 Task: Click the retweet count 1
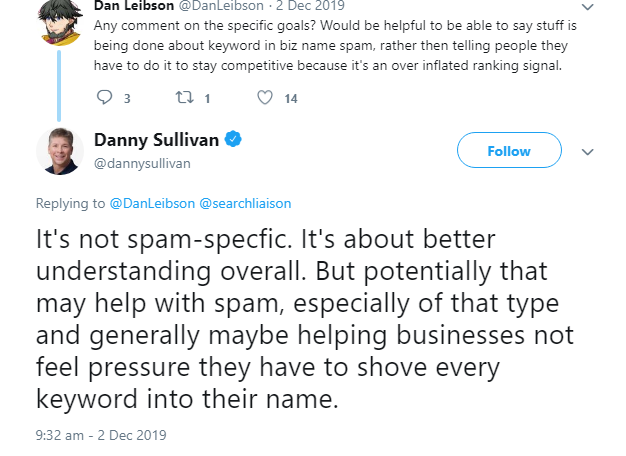click(206, 98)
